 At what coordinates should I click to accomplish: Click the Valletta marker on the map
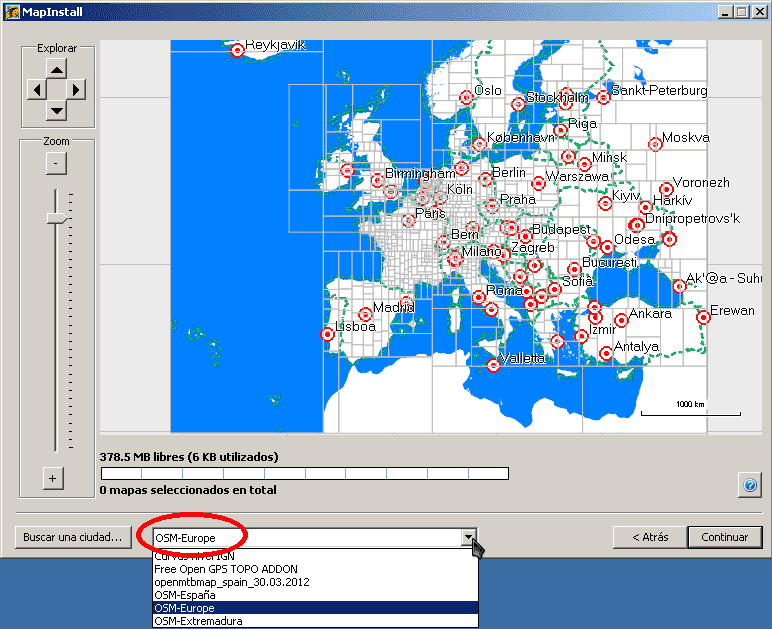[493, 365]
